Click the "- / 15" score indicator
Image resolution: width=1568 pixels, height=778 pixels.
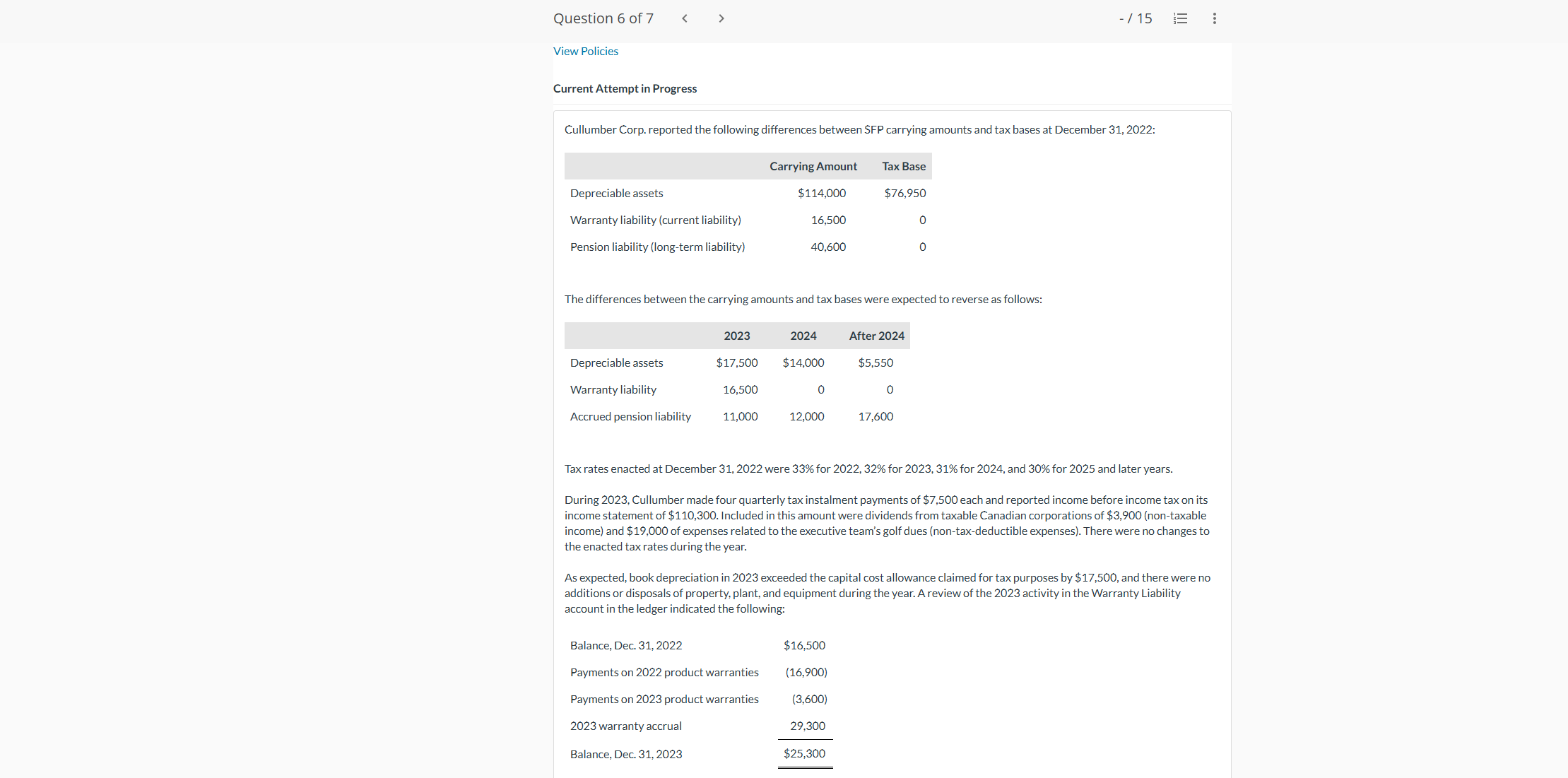[x=1136, y=18]
